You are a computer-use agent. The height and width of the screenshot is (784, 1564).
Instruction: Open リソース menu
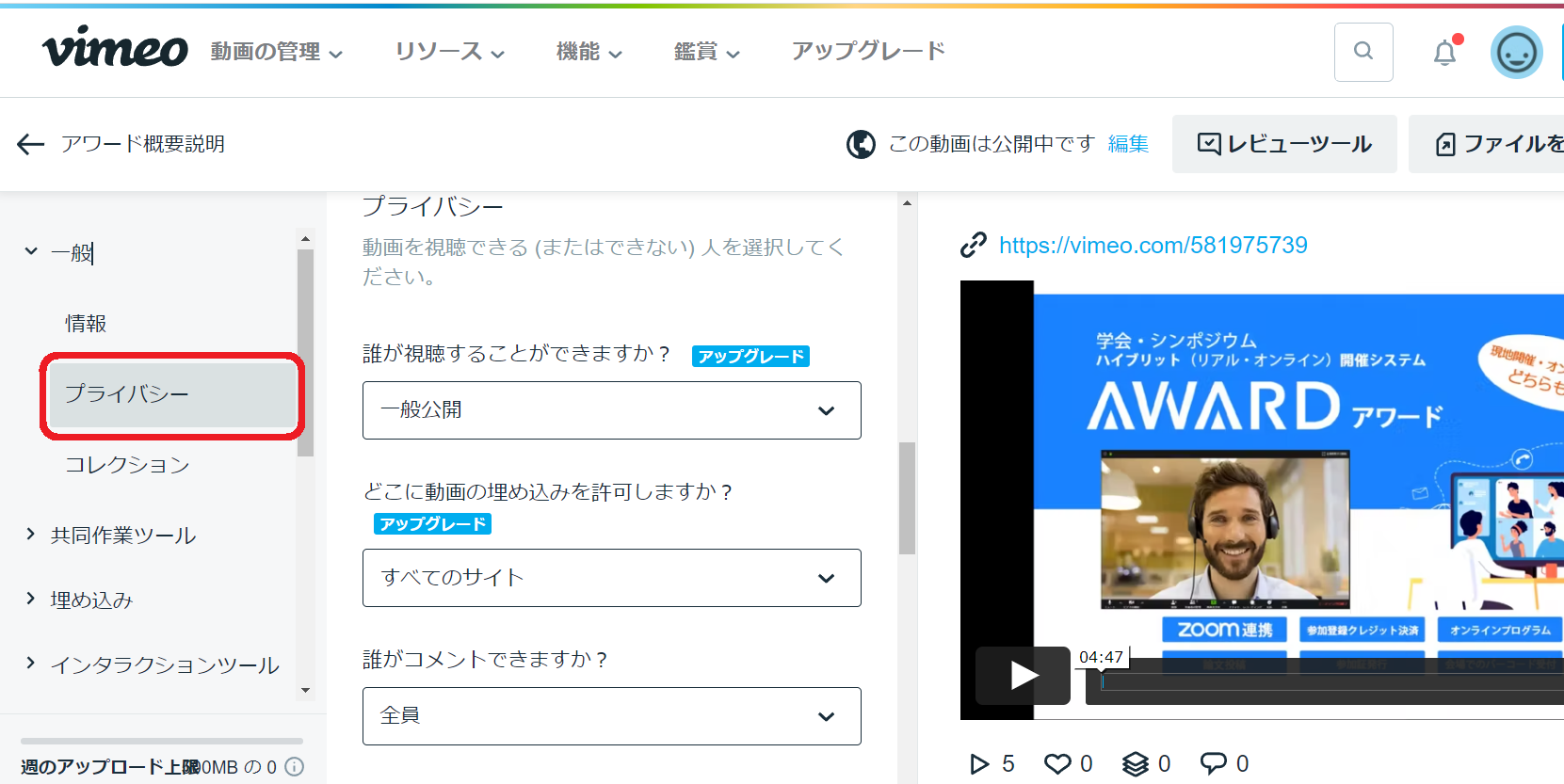point(449,52)
